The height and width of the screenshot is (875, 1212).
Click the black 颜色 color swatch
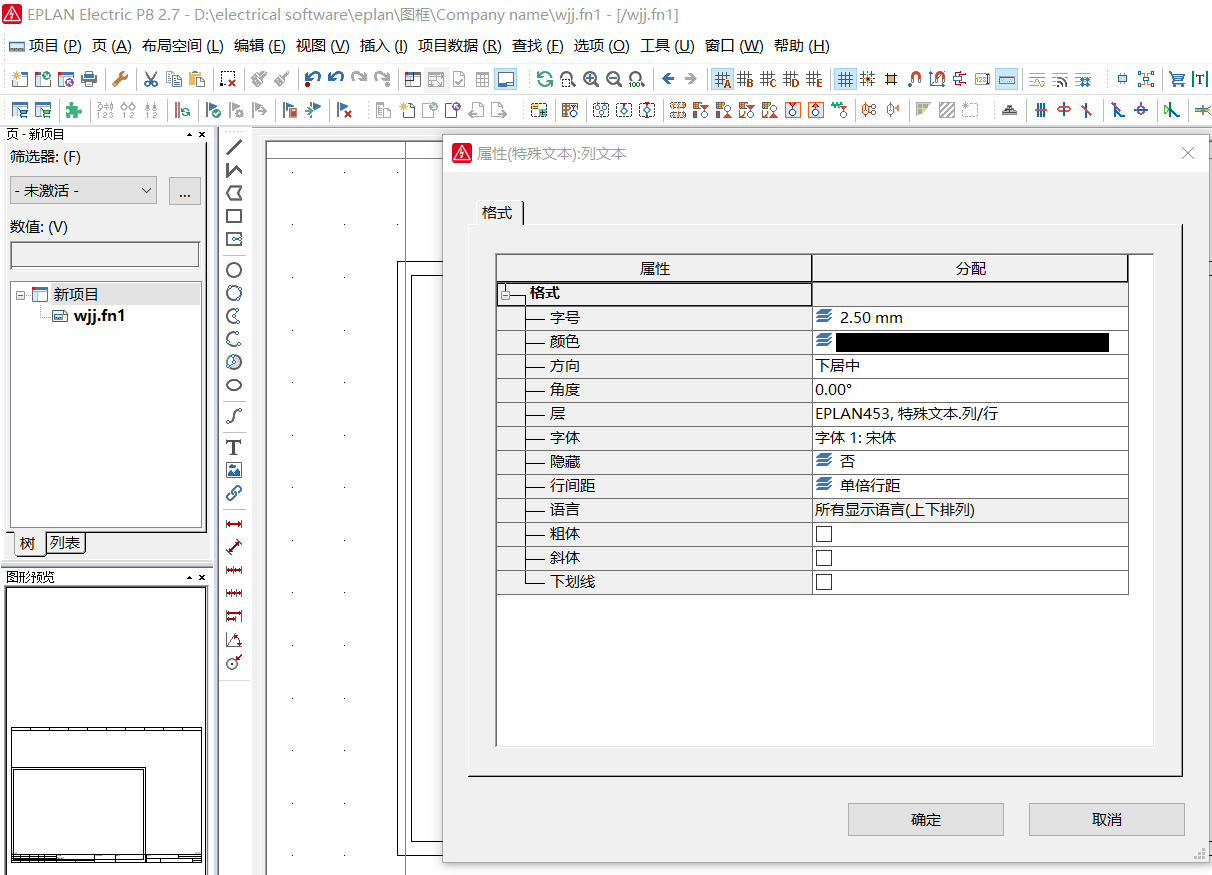point(972,342)
